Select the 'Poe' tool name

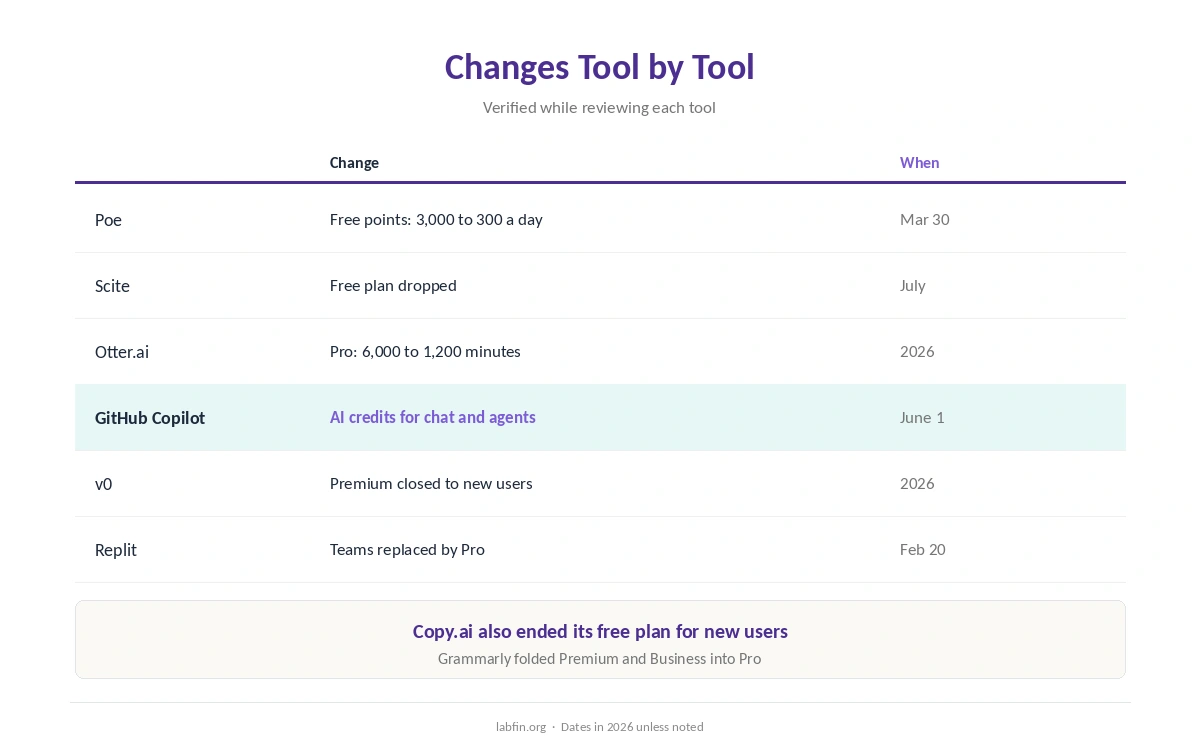click(108, 219)
